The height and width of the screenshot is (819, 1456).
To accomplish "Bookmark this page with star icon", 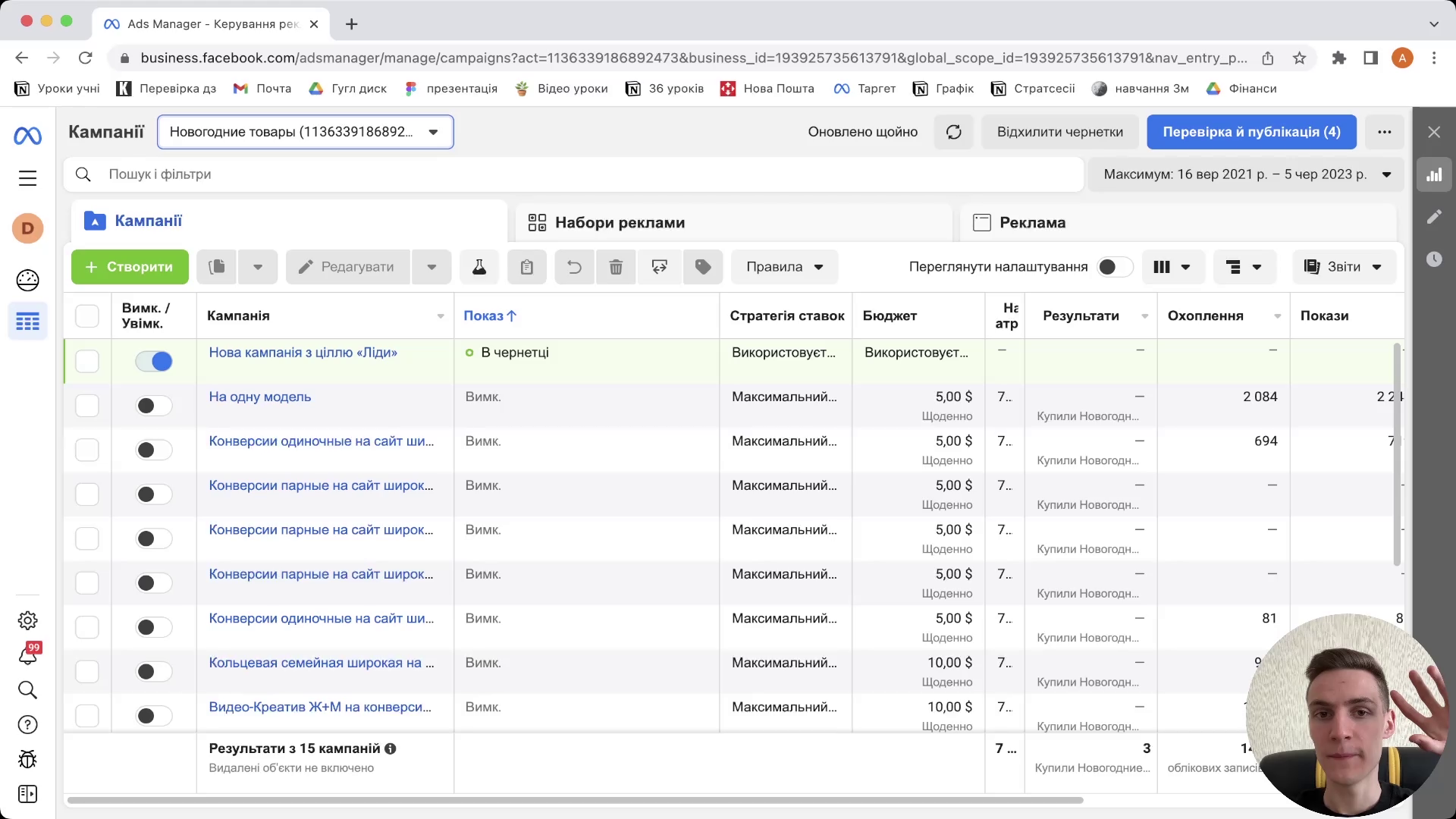I will (x=1299, y=58).
